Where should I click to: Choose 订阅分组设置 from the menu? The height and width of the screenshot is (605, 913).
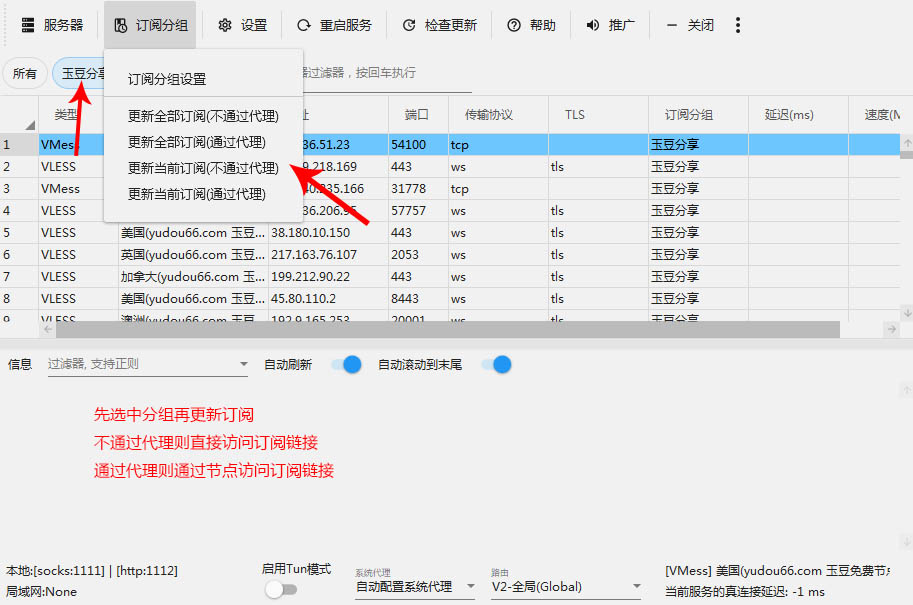(181, 79)
